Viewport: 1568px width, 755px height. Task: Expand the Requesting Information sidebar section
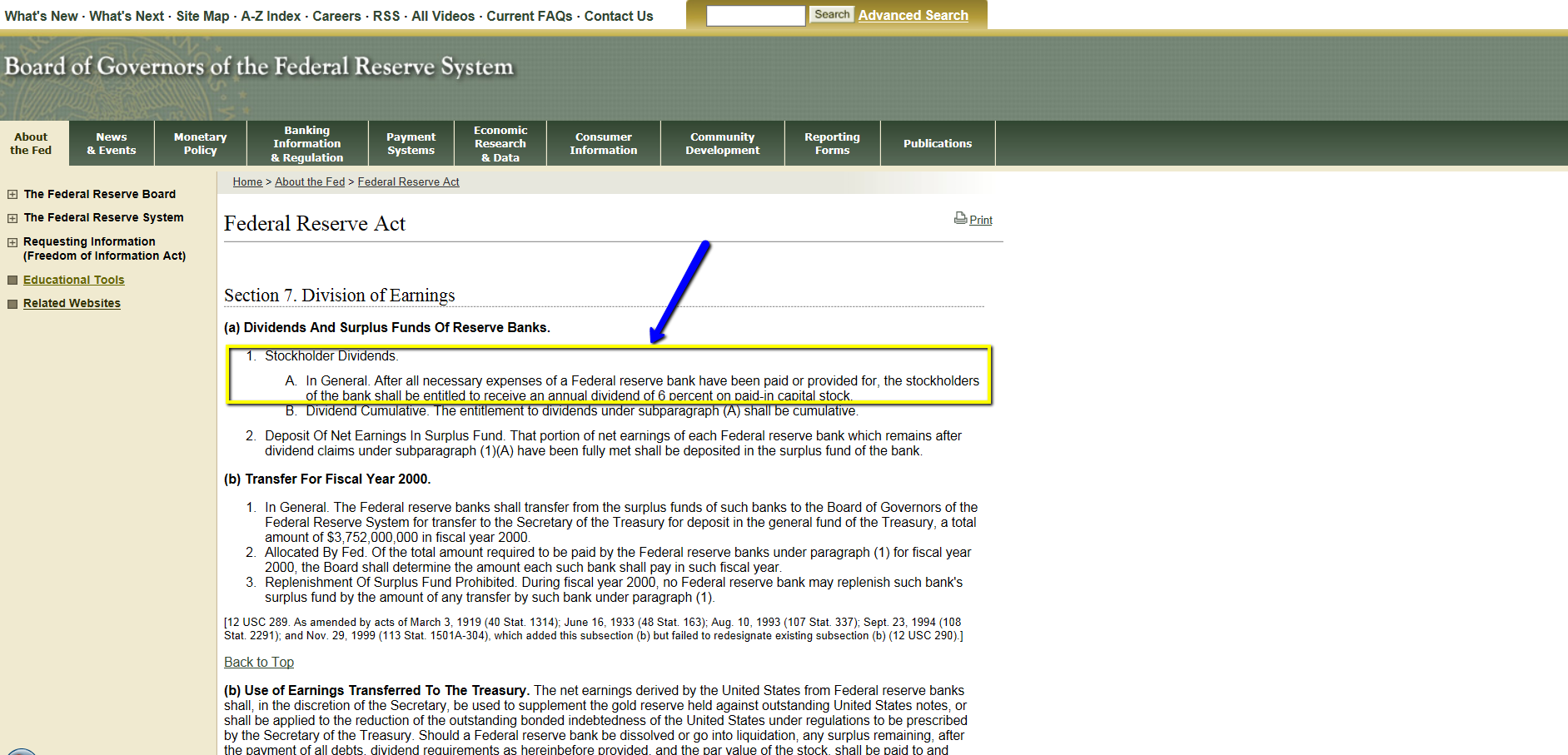12,242
